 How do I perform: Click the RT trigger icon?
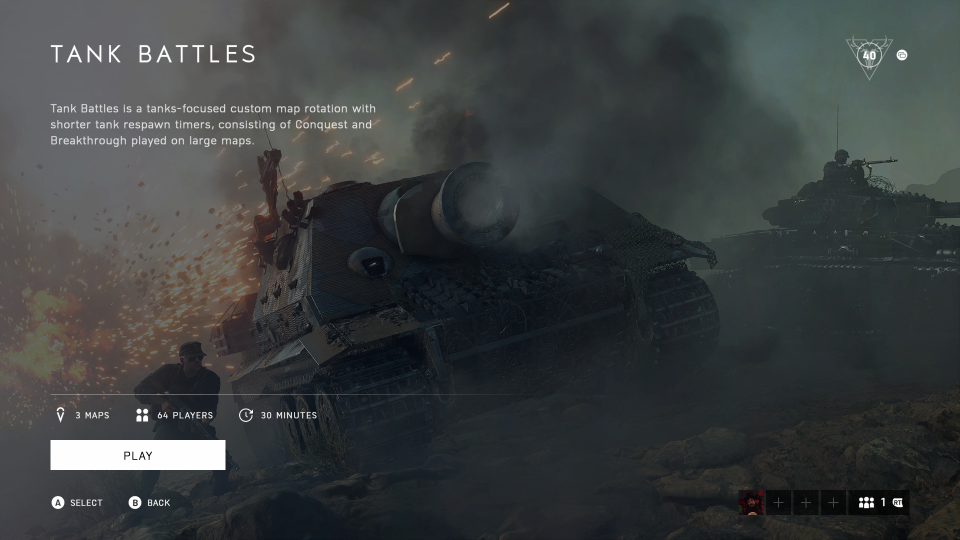coord(898,503)
